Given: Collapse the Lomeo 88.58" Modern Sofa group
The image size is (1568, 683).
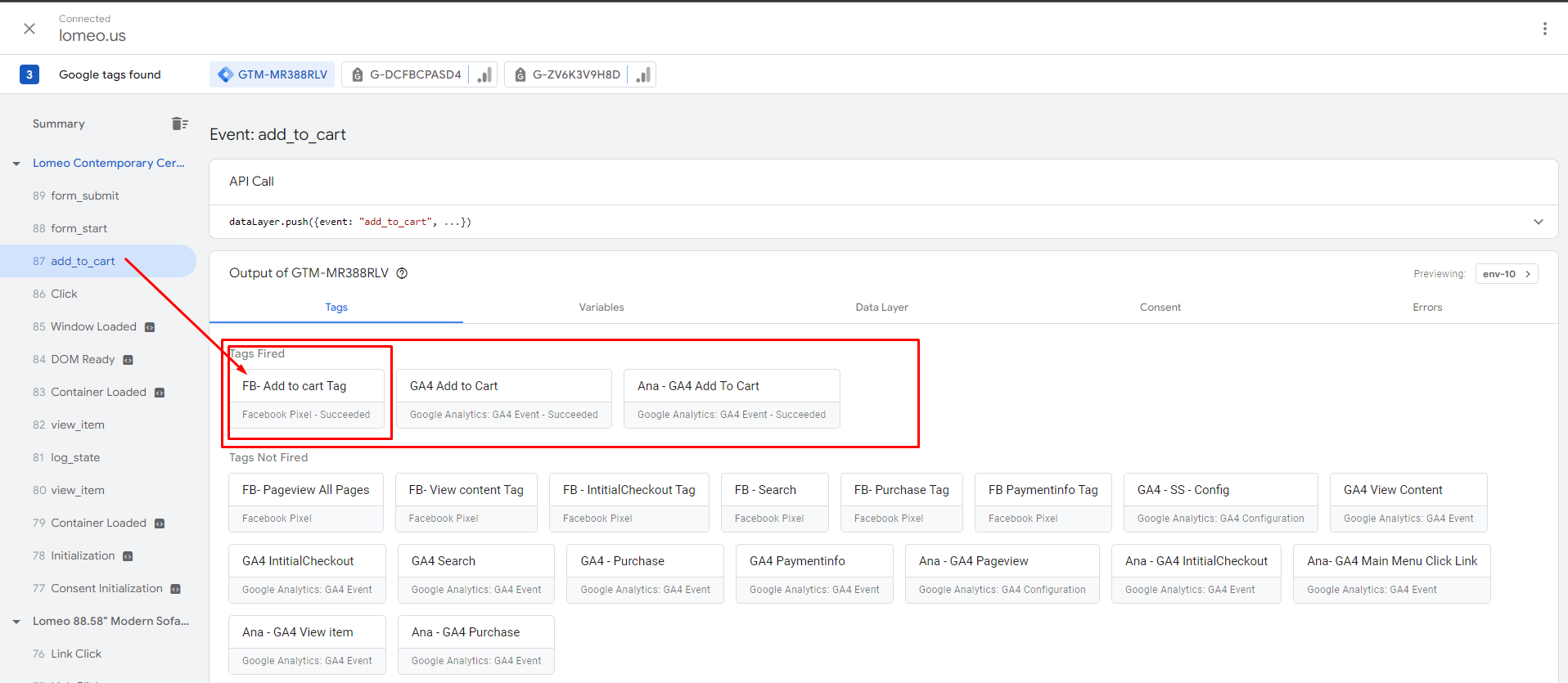Looking at the screenshot, I should pyautogui.click(x=16, y=622).
